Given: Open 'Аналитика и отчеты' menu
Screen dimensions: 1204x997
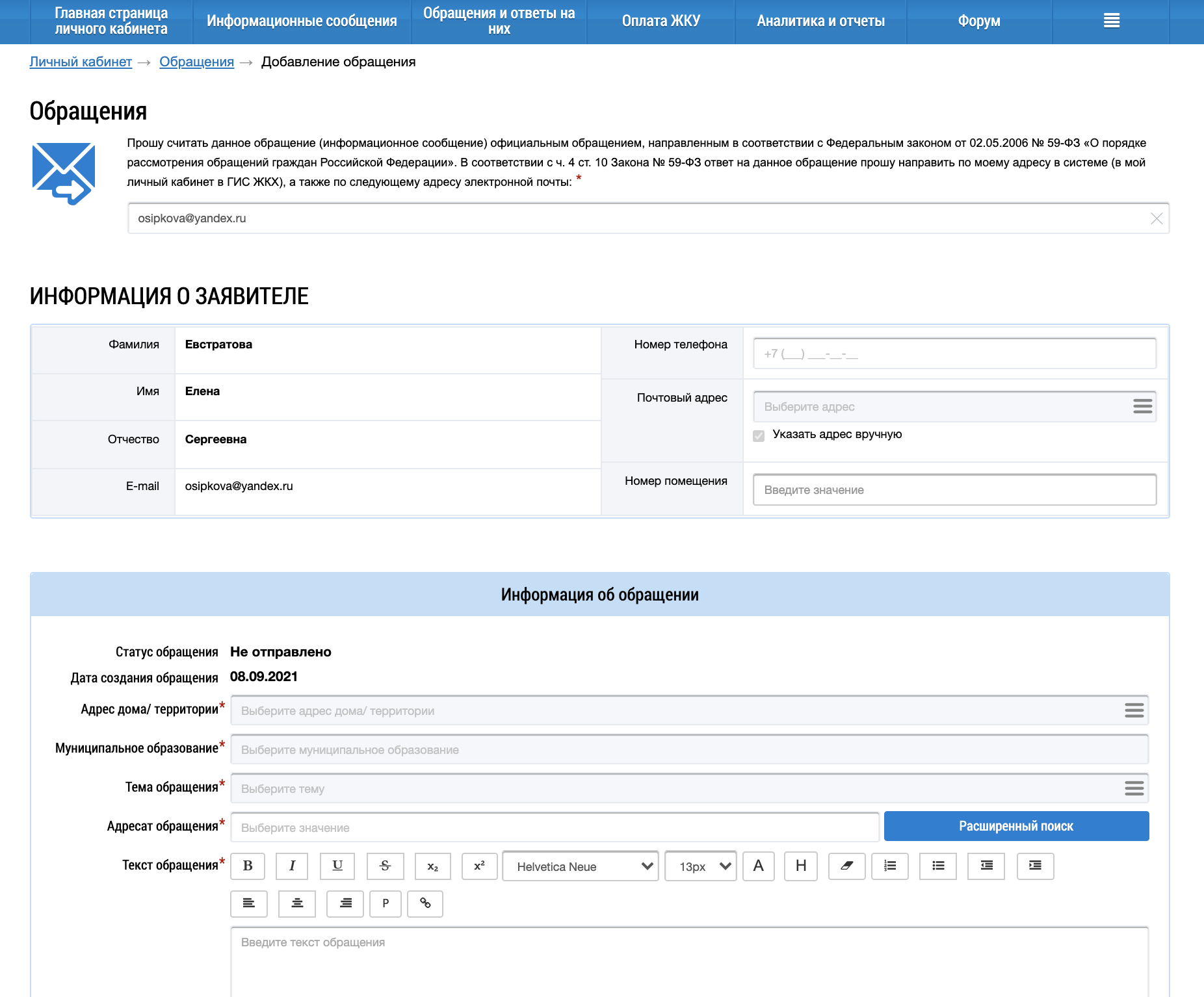Looking at the screenshot, I should pyautogui.click(x=820, y=21).
